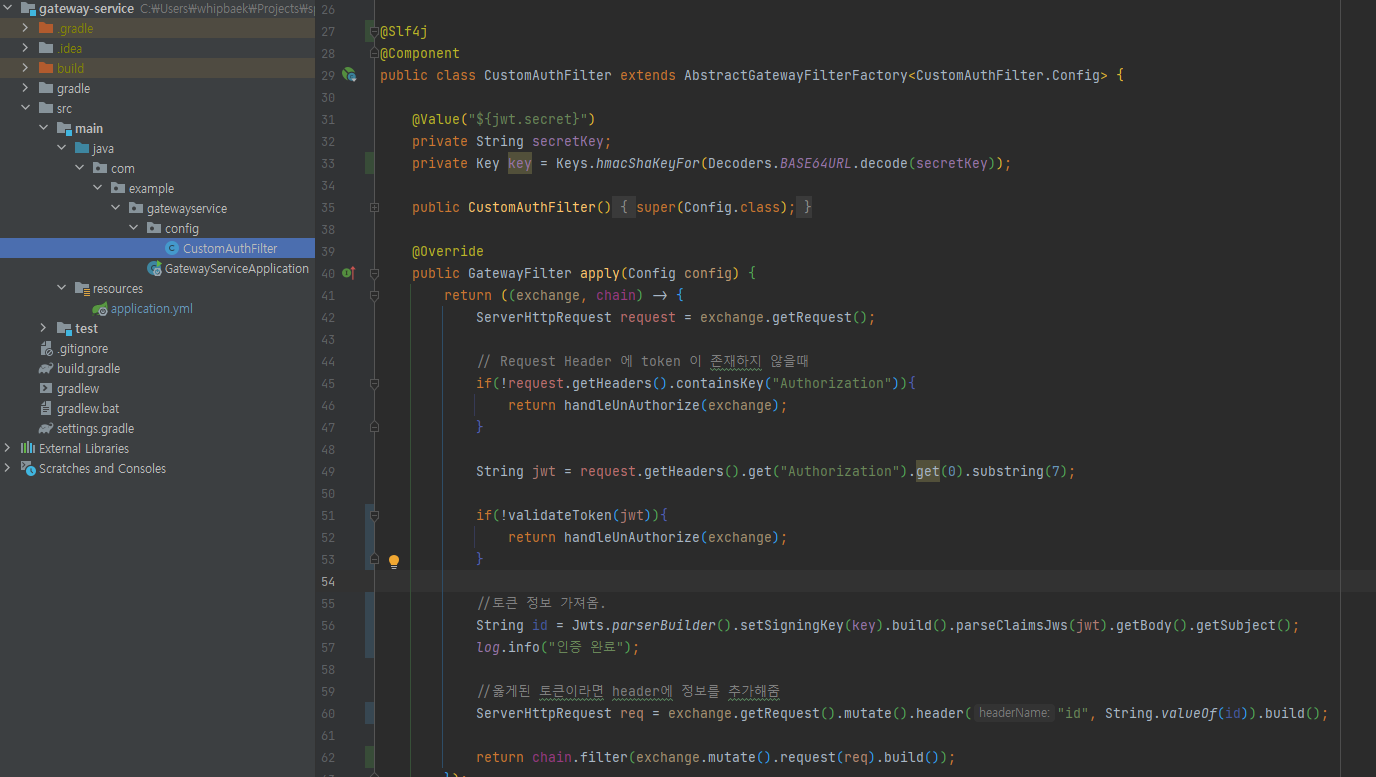
Task: Click the build.gradle elephant icon
Action: pos(46,368)
